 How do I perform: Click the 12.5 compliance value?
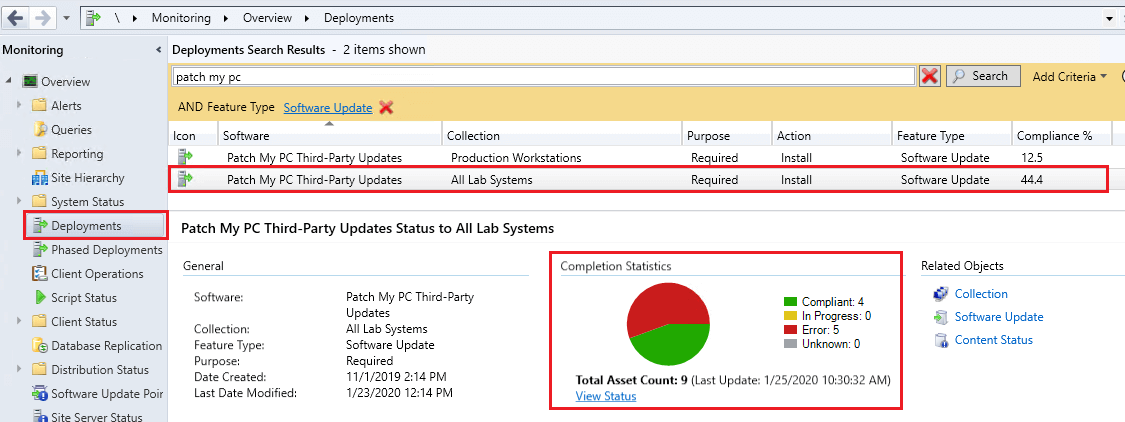click(x=1031, y=158)
